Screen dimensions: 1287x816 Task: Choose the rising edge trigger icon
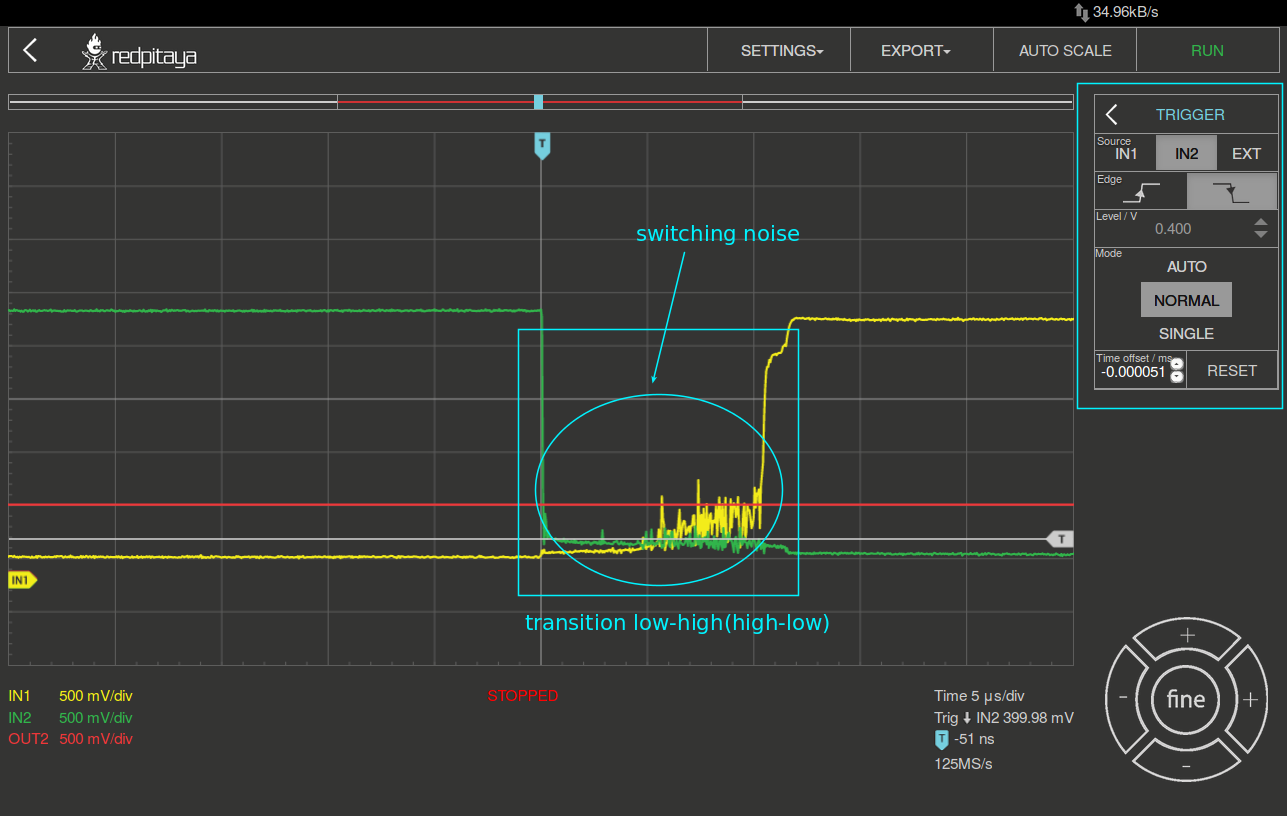[1141, 192]
